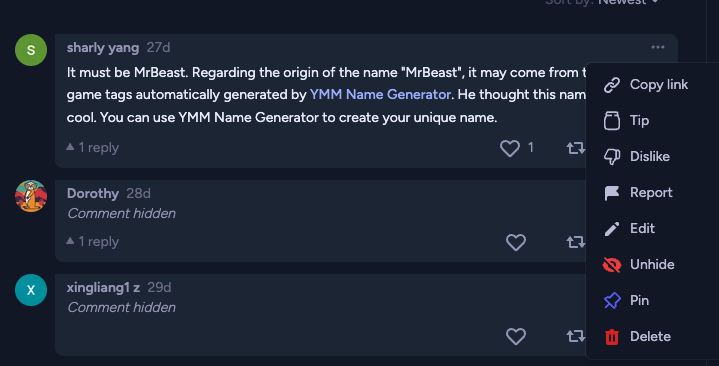Choose Copy link from the menu
The height and width of the screenshot is (366, 719).
pos(646,85)
